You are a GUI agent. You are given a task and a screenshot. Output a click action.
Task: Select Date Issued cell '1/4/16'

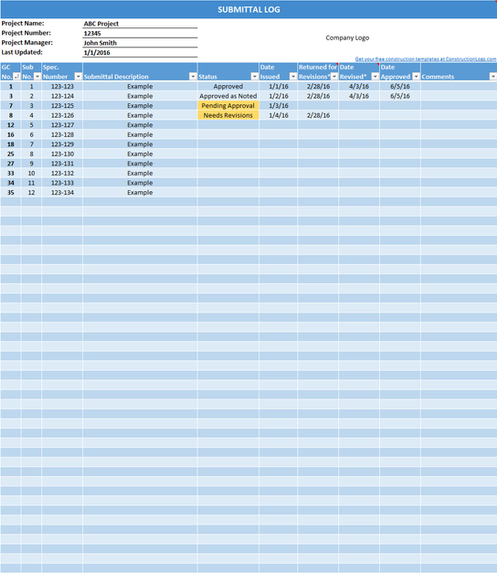[278, 115]
